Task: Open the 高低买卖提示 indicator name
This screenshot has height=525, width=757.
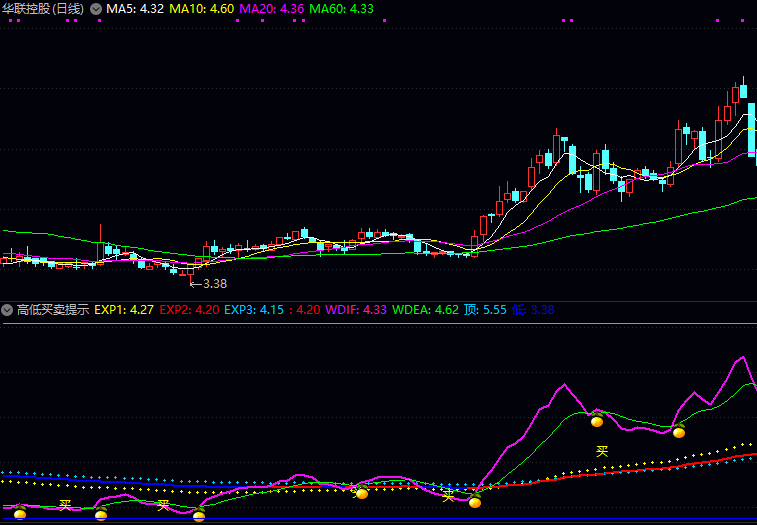Action: coord(52,310)
